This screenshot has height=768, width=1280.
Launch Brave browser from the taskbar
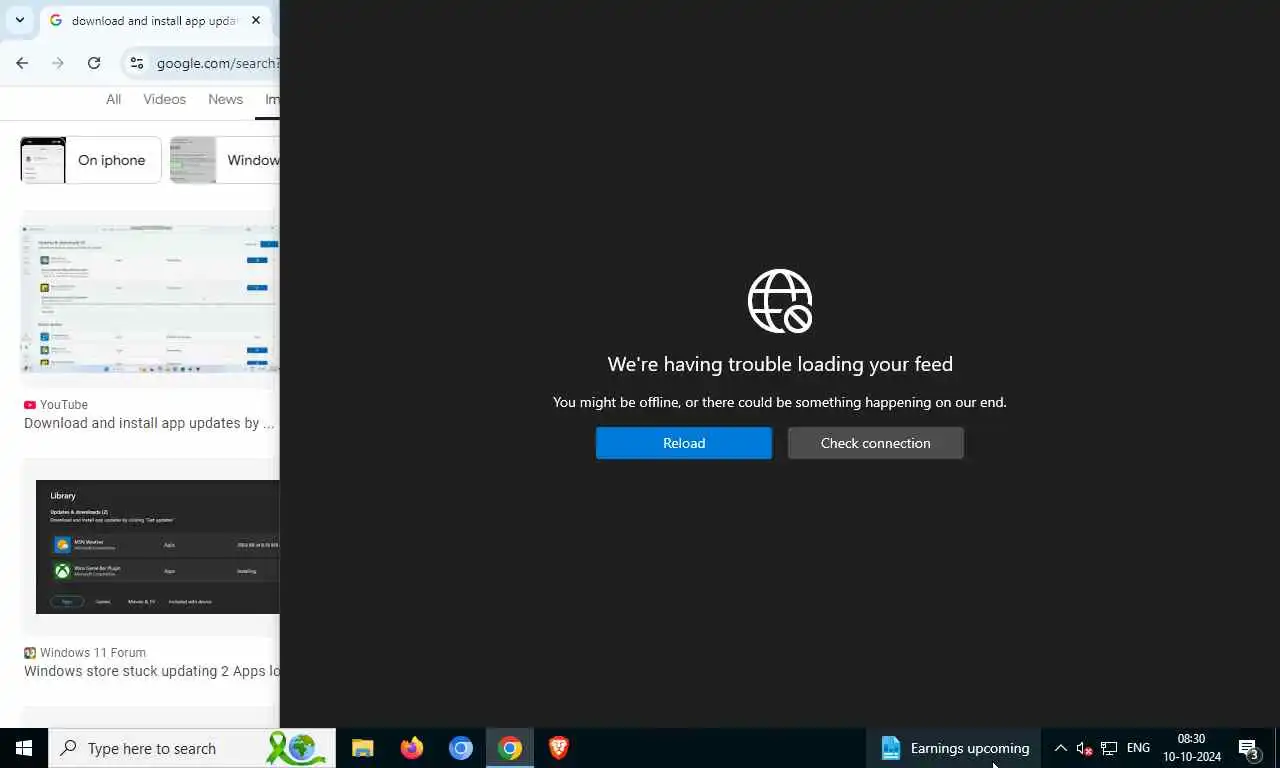[558, 748]
